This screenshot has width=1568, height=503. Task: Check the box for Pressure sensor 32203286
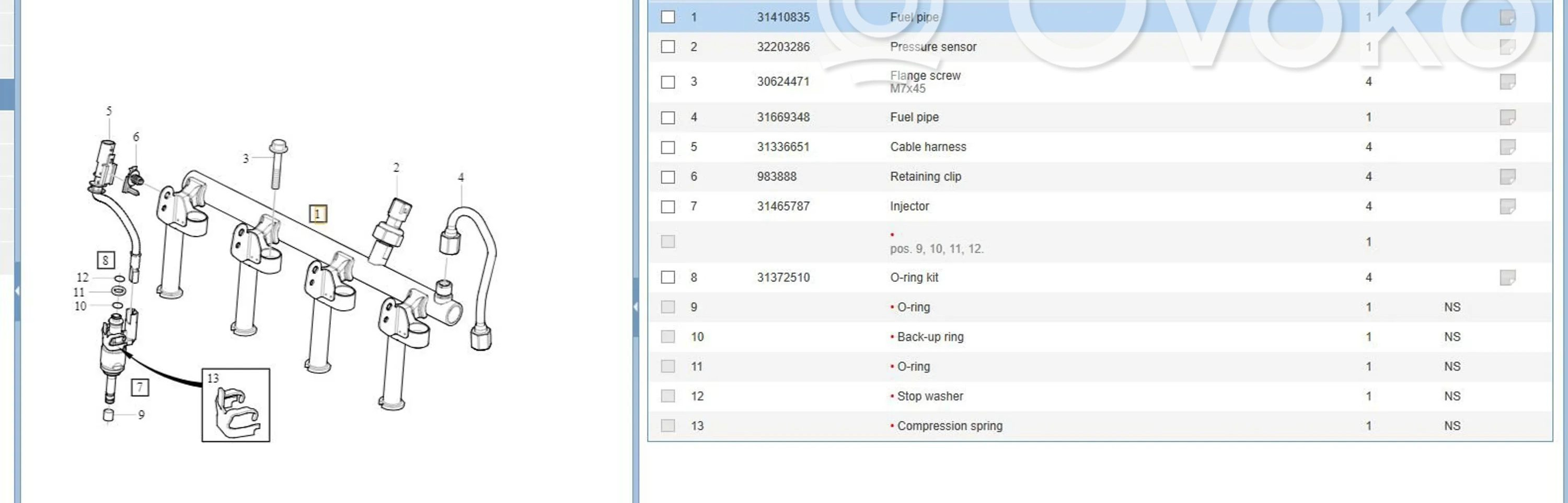[x=668, y=47]
